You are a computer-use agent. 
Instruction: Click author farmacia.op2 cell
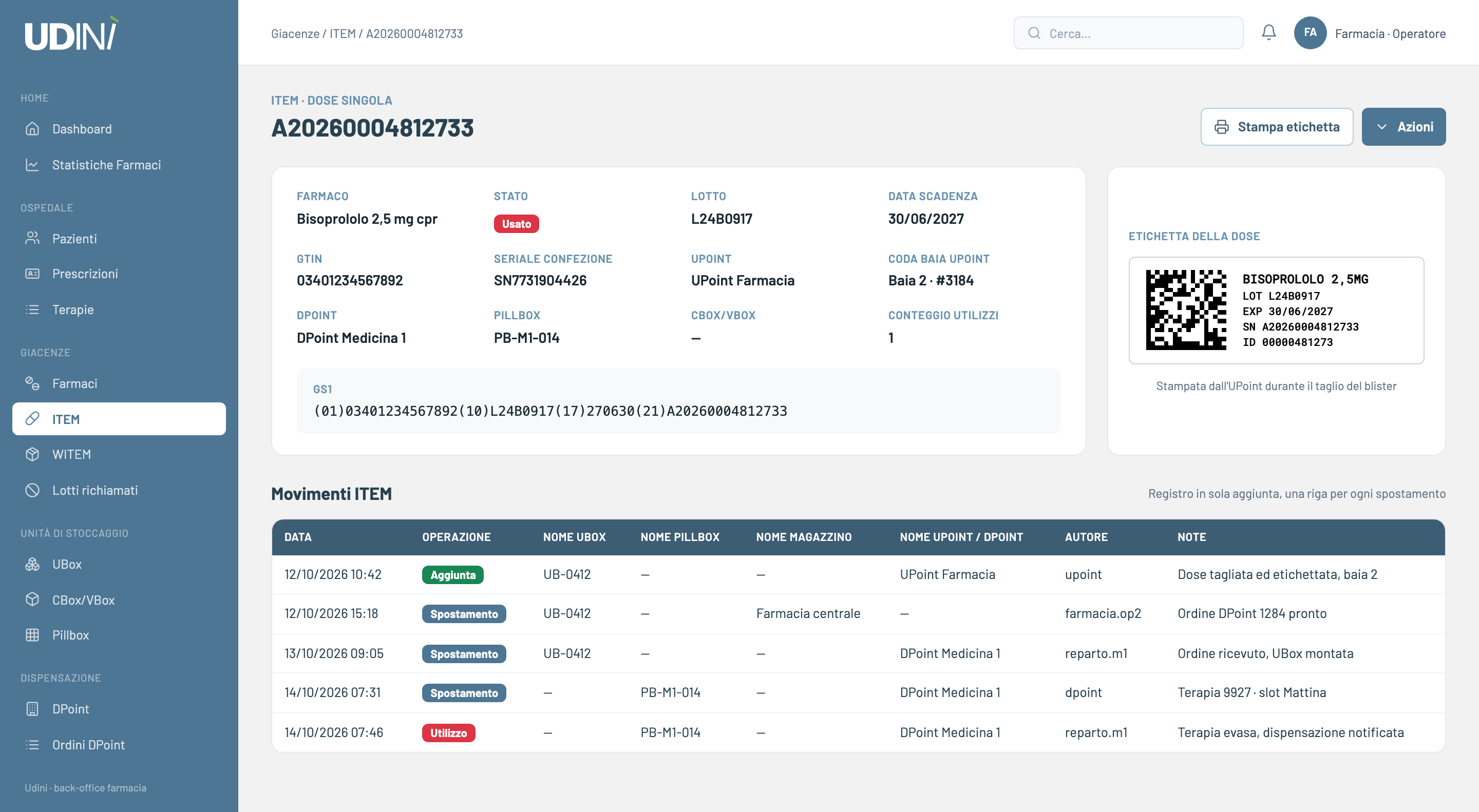pyautogui.click(x=1103, y=613)
